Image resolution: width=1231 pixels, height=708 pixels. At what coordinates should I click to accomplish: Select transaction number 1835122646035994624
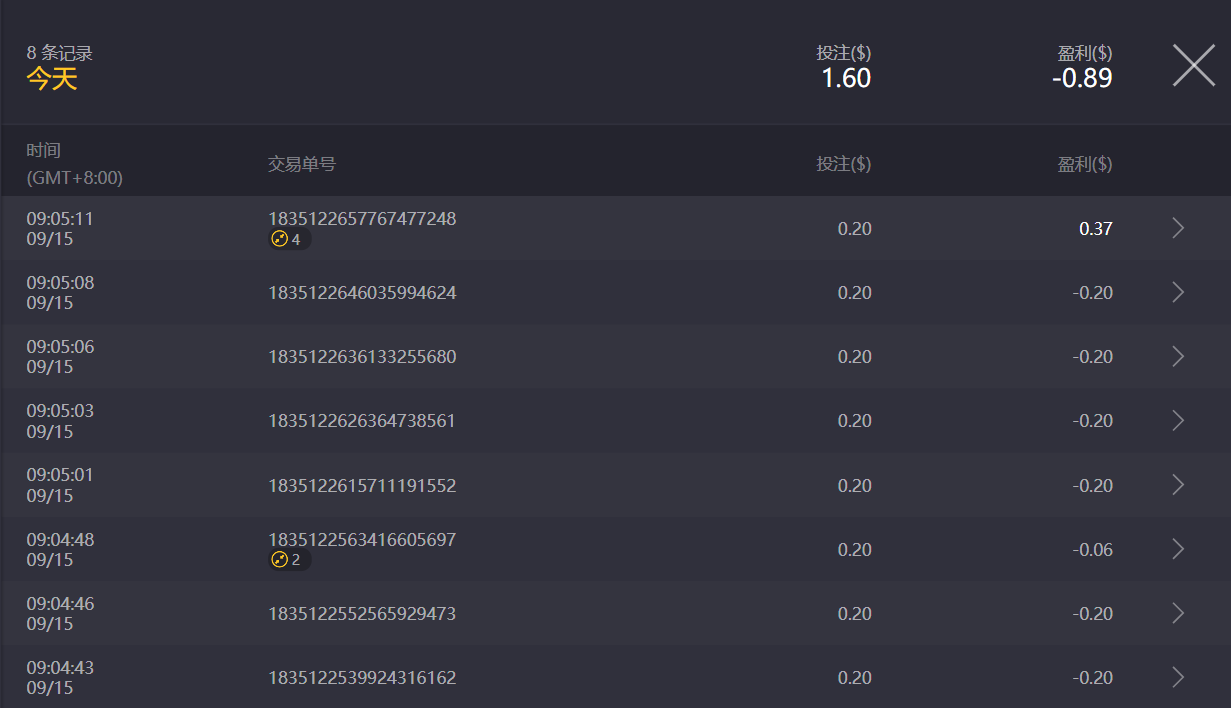362,293
